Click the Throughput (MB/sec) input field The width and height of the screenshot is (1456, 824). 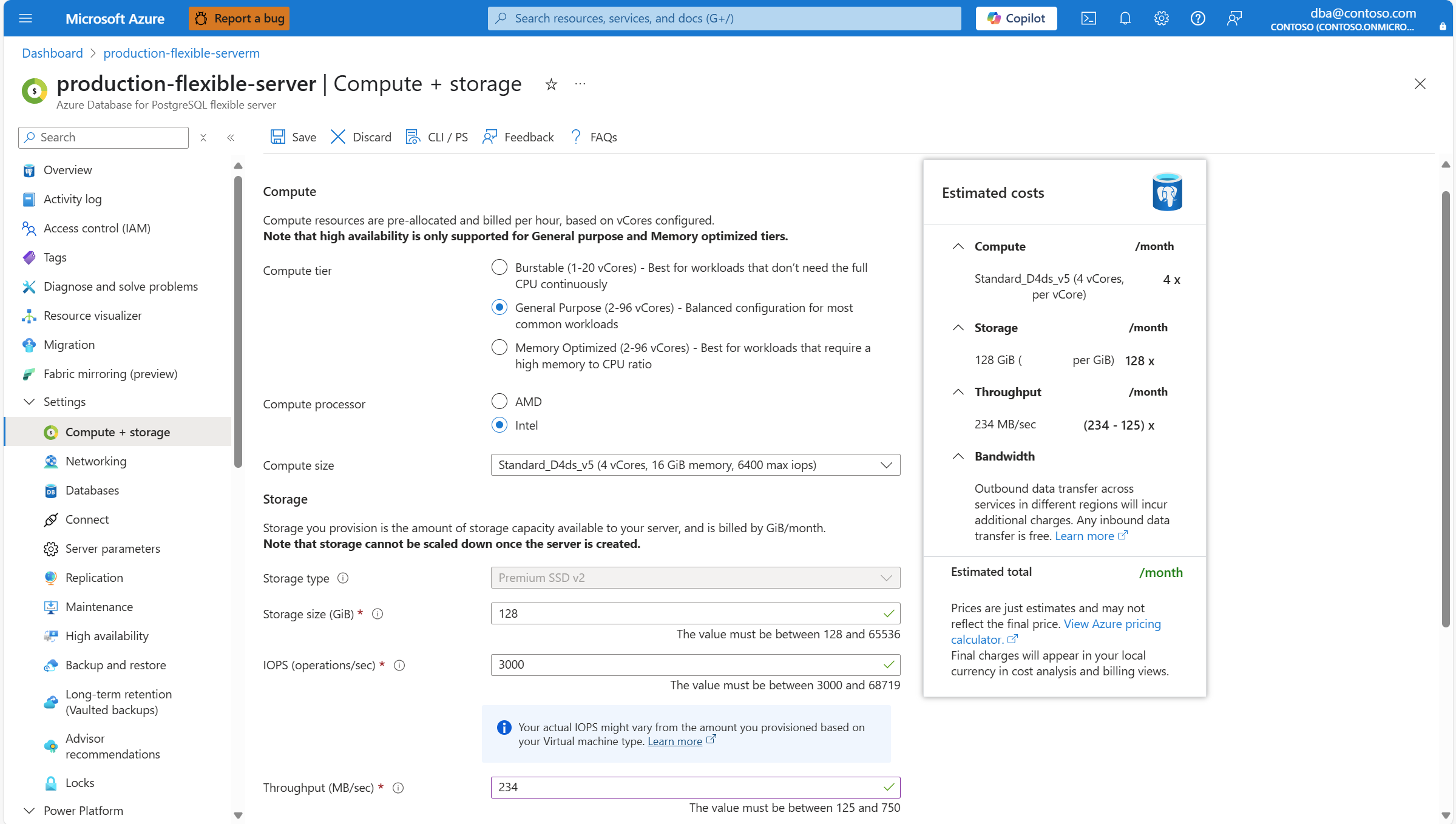(x=686, y=788)
